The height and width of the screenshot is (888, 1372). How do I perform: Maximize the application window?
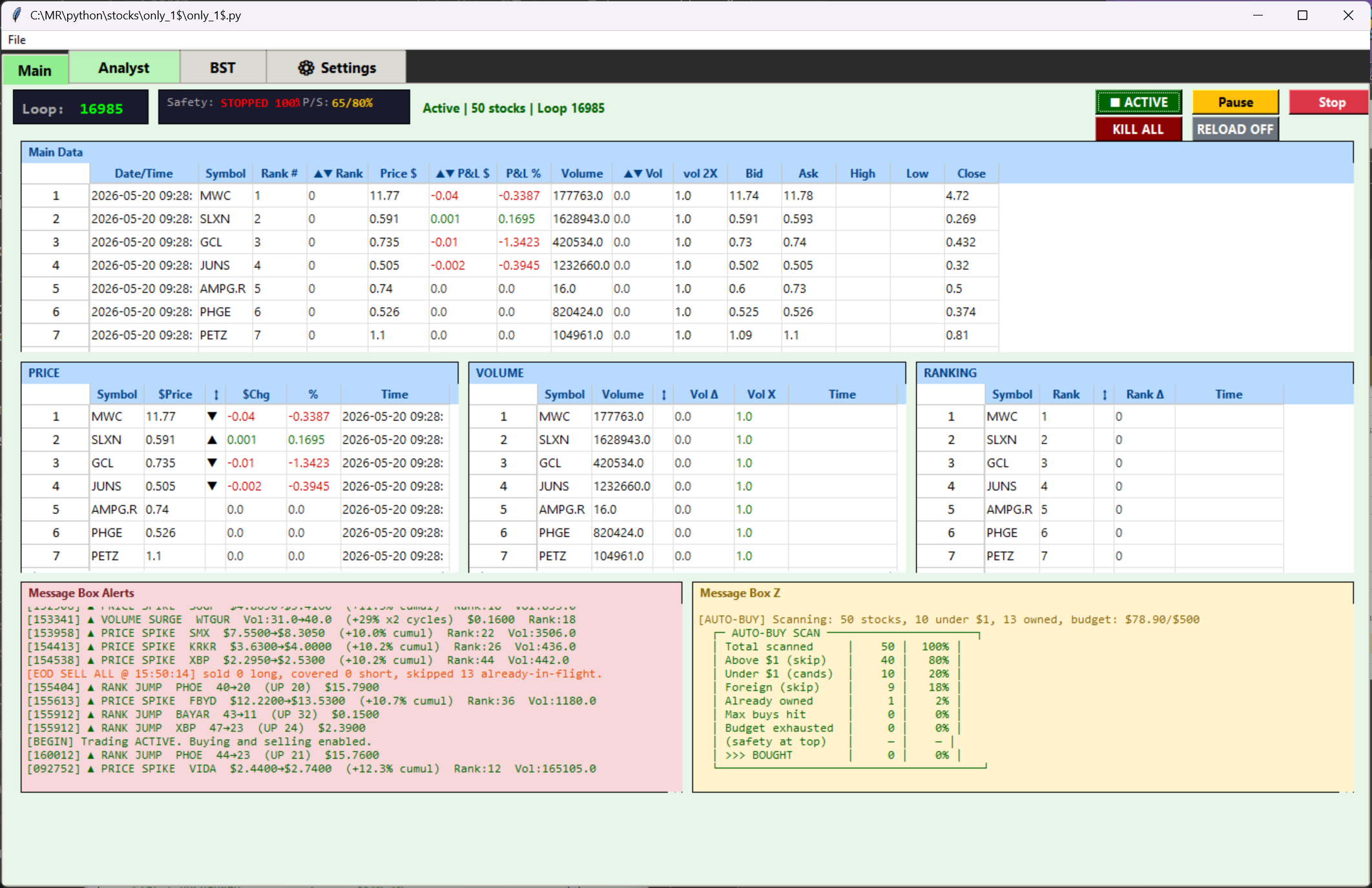(1302, 15)
